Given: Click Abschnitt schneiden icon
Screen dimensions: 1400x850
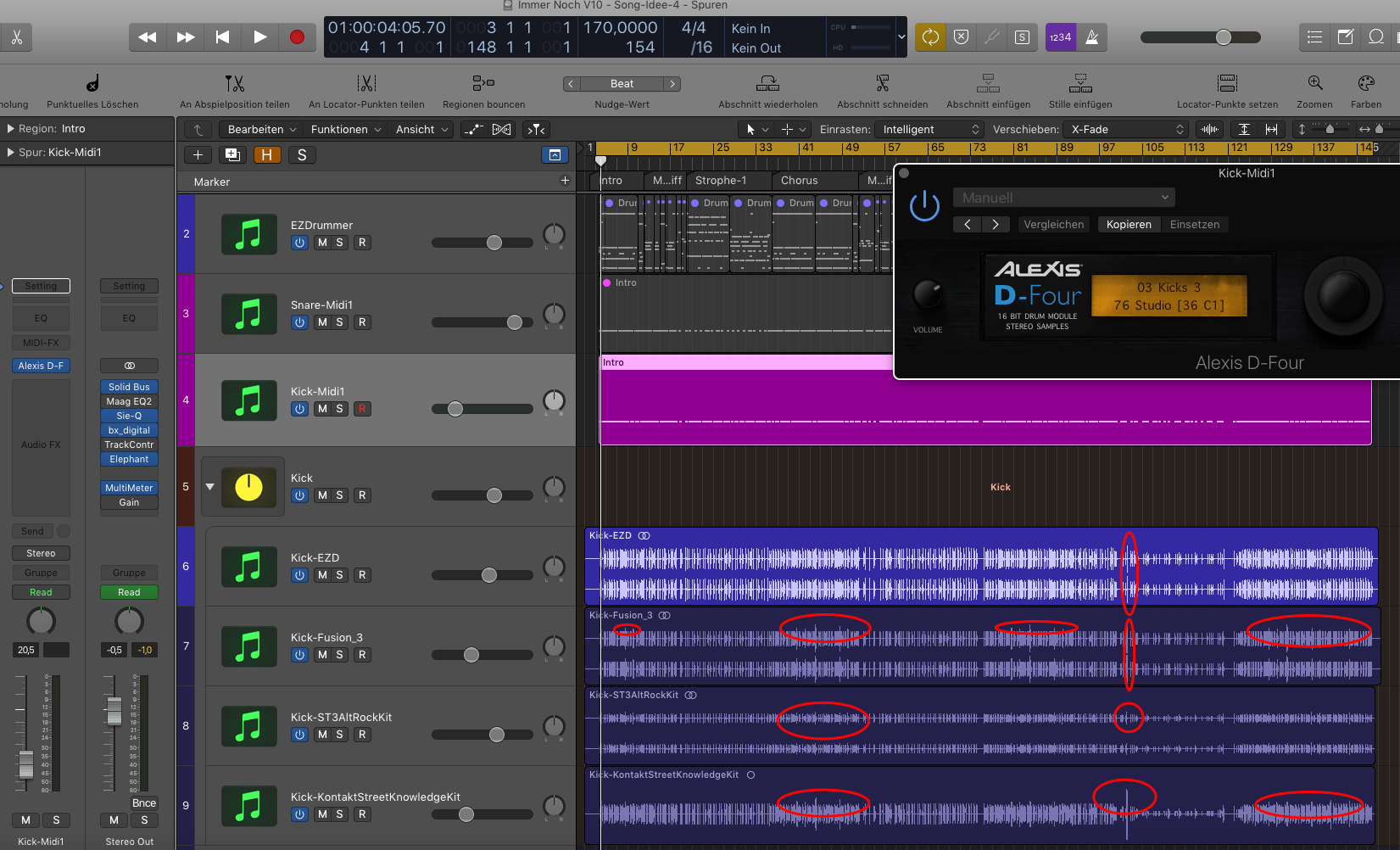Looking at the screenshot, I should coord(883,83).
